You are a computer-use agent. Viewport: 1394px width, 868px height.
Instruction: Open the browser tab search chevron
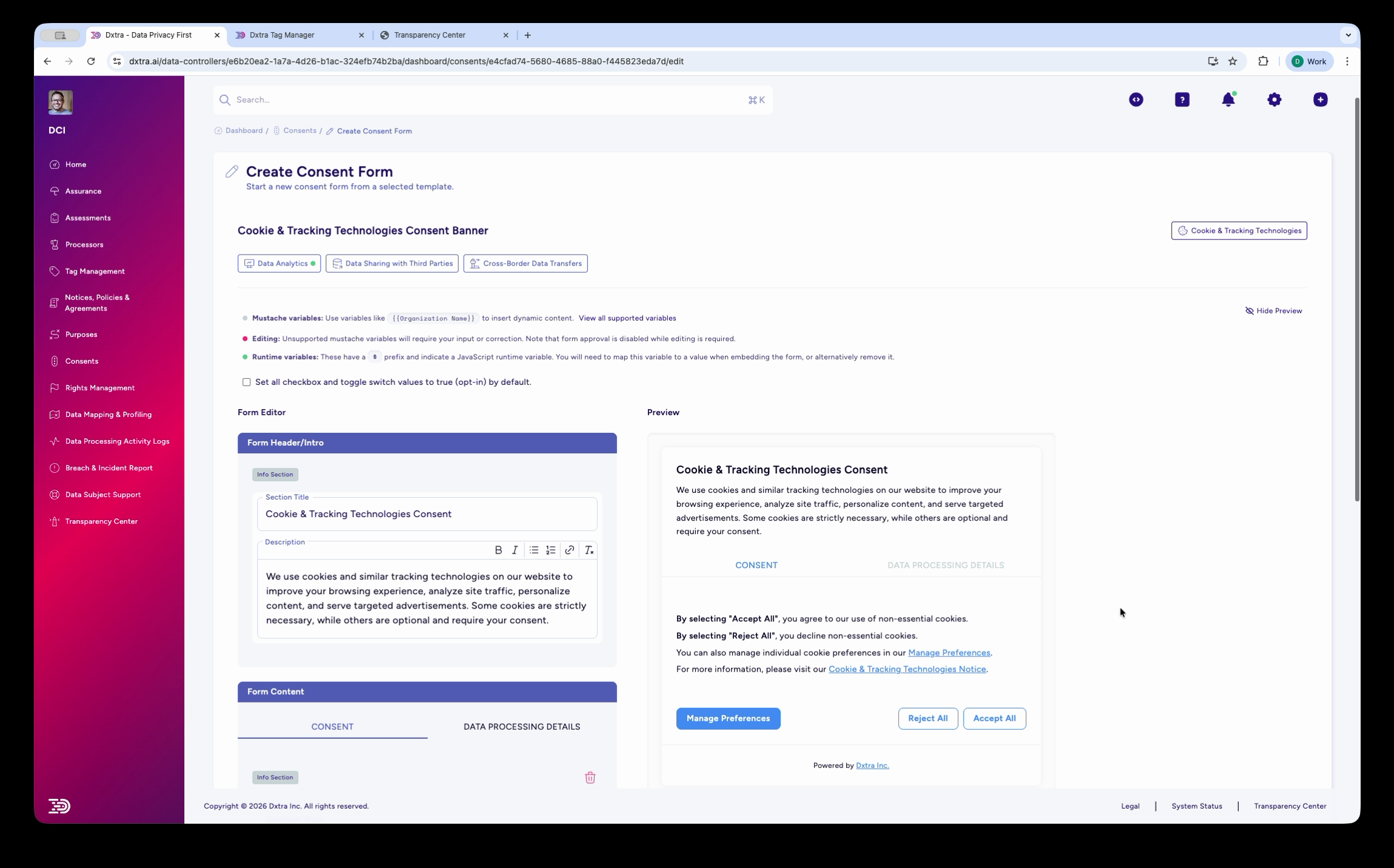1348,35
